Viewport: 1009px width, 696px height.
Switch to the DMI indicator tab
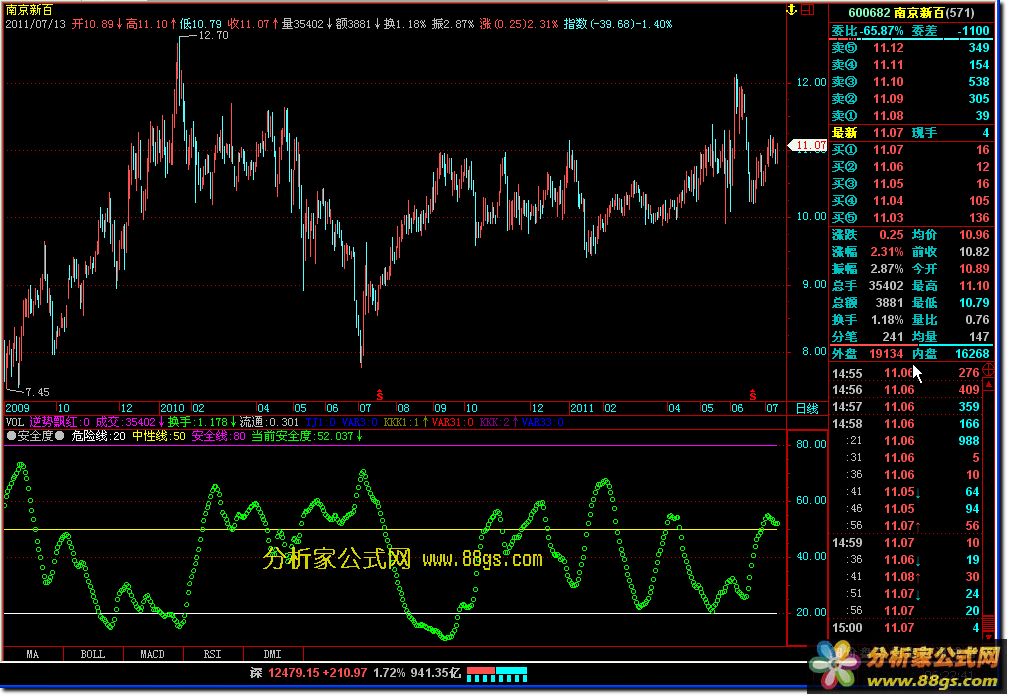(x=272, y=654)
